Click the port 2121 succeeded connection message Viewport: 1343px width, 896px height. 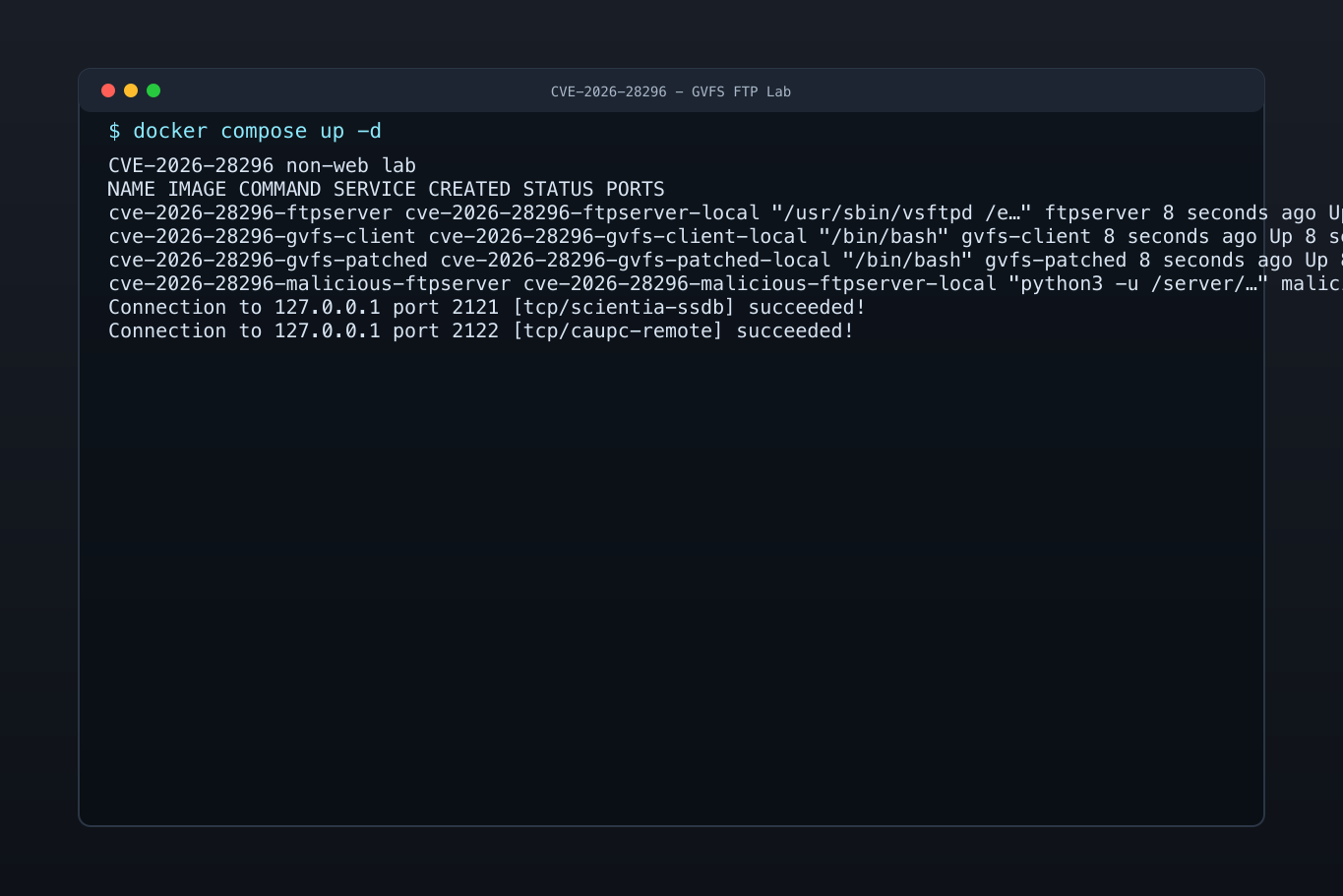(486, 307)
